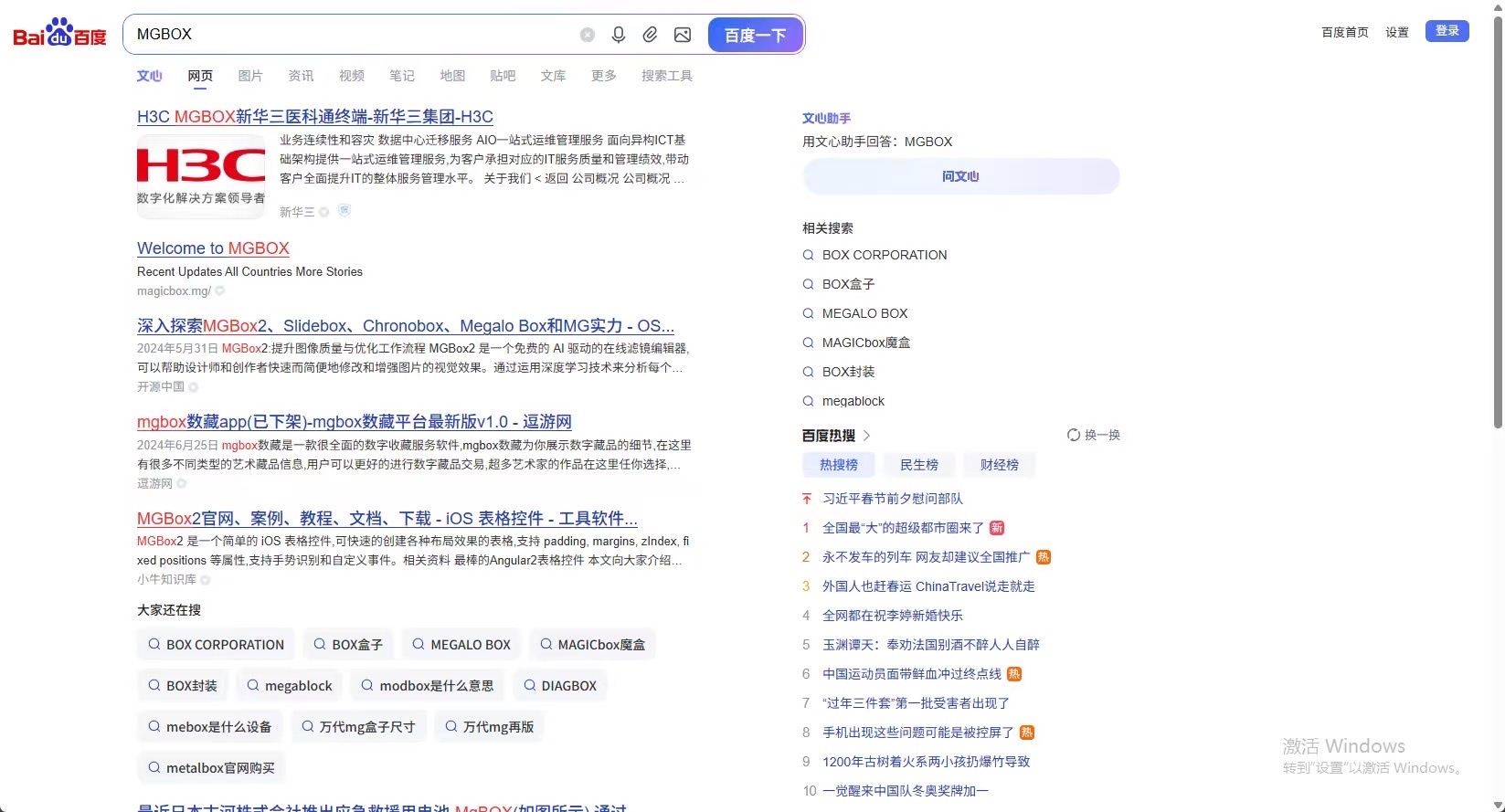
Task: Open image search camera icon
Action: 683,35
